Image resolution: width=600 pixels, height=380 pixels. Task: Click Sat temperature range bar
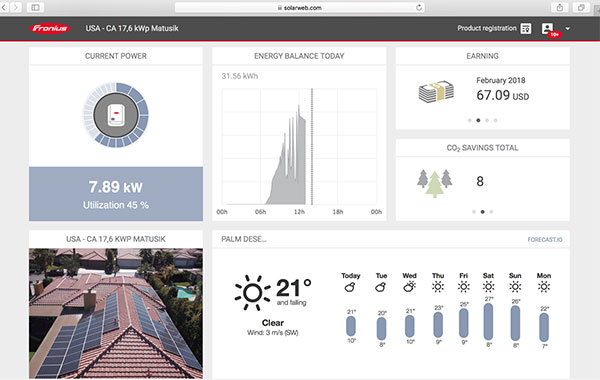pos(488,321)
